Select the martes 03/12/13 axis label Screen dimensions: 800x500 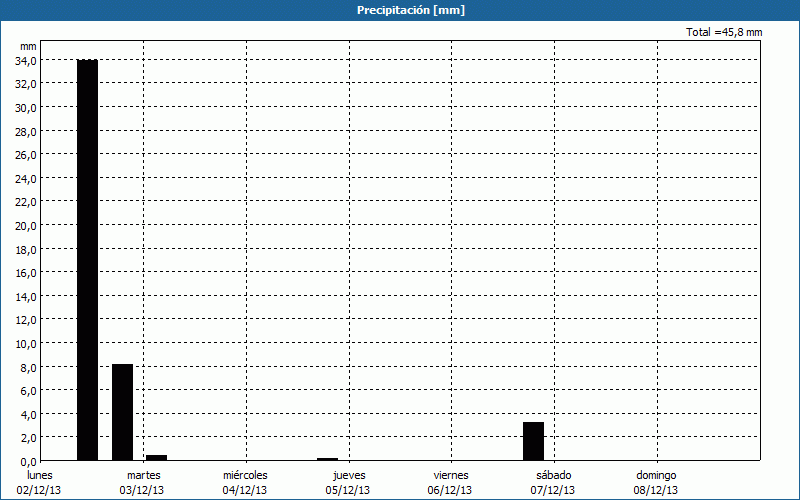[142, 483]
